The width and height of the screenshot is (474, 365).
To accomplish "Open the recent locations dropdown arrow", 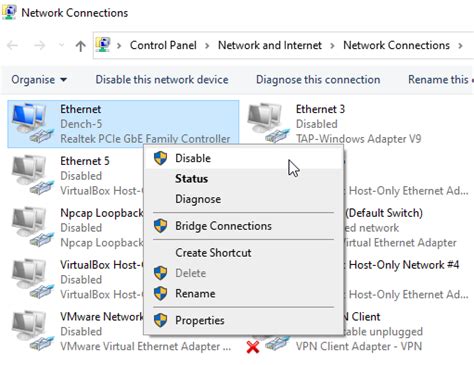I will (x=61, y=45).
